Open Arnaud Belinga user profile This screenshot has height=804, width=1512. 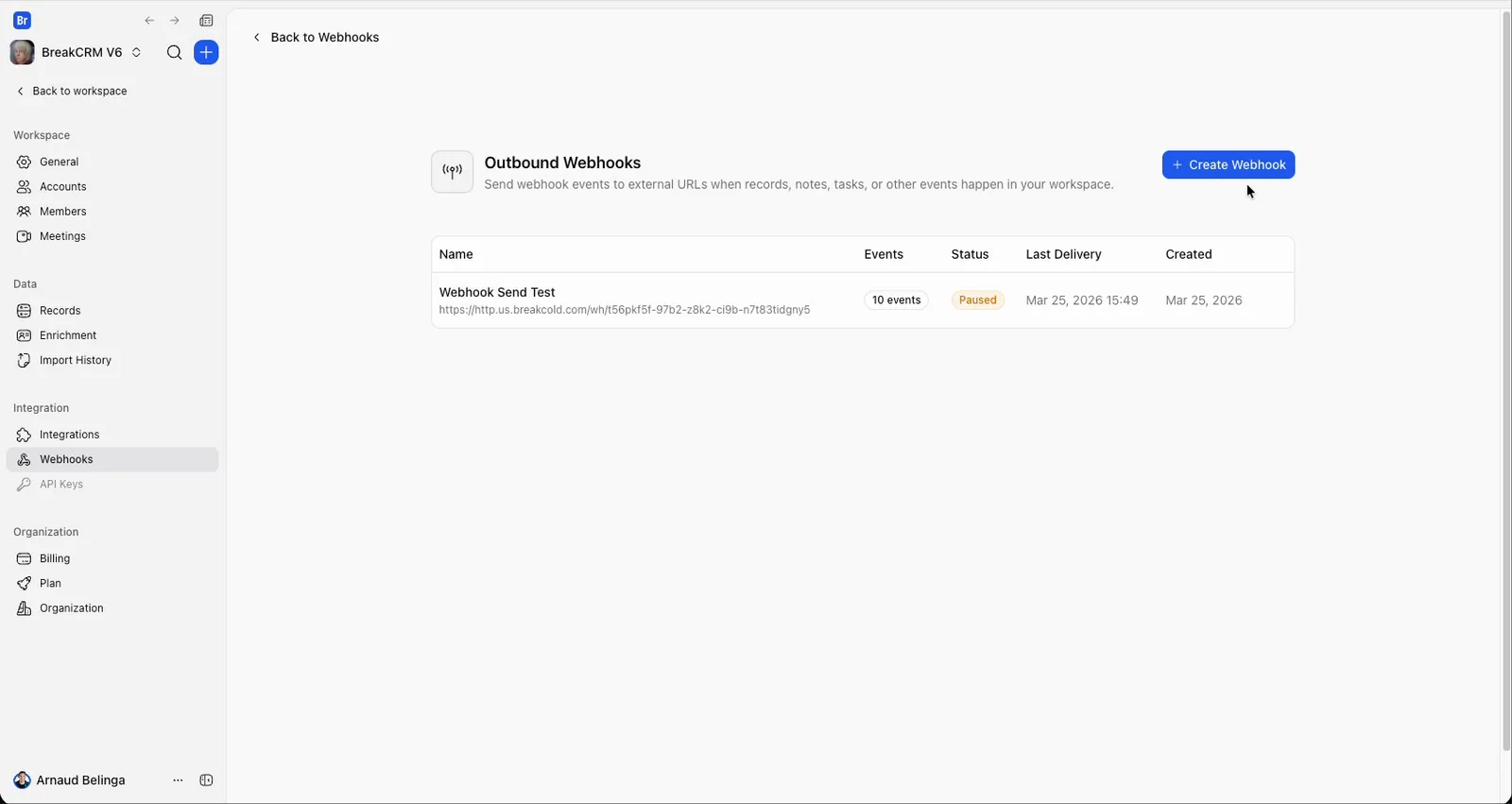point(69,780)
